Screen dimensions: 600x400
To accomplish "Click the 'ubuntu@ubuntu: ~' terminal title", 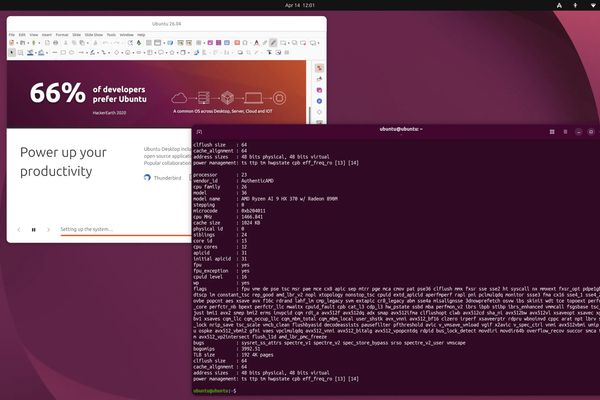I will point(401,129).
